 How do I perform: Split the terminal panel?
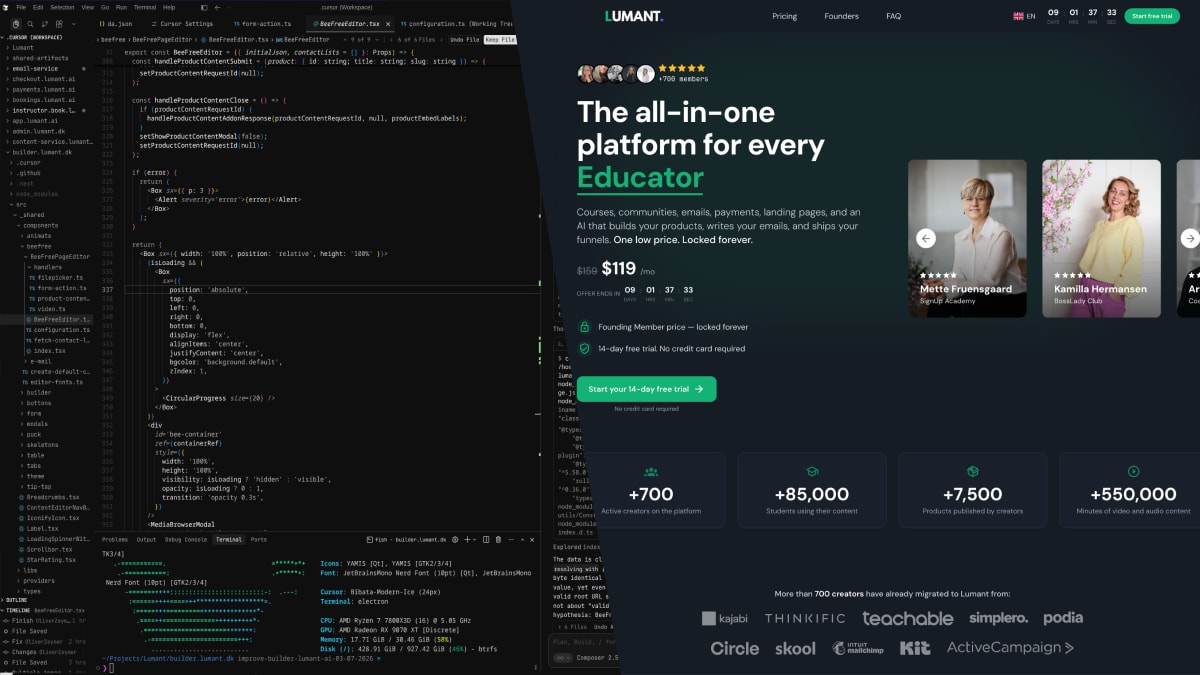[x=486, y=539]
